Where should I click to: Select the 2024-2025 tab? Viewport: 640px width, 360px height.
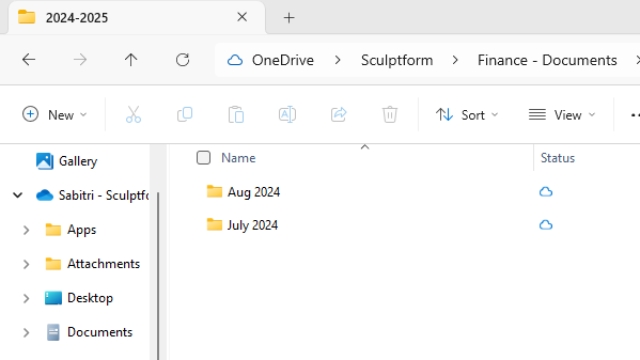[x=137, y=18]
